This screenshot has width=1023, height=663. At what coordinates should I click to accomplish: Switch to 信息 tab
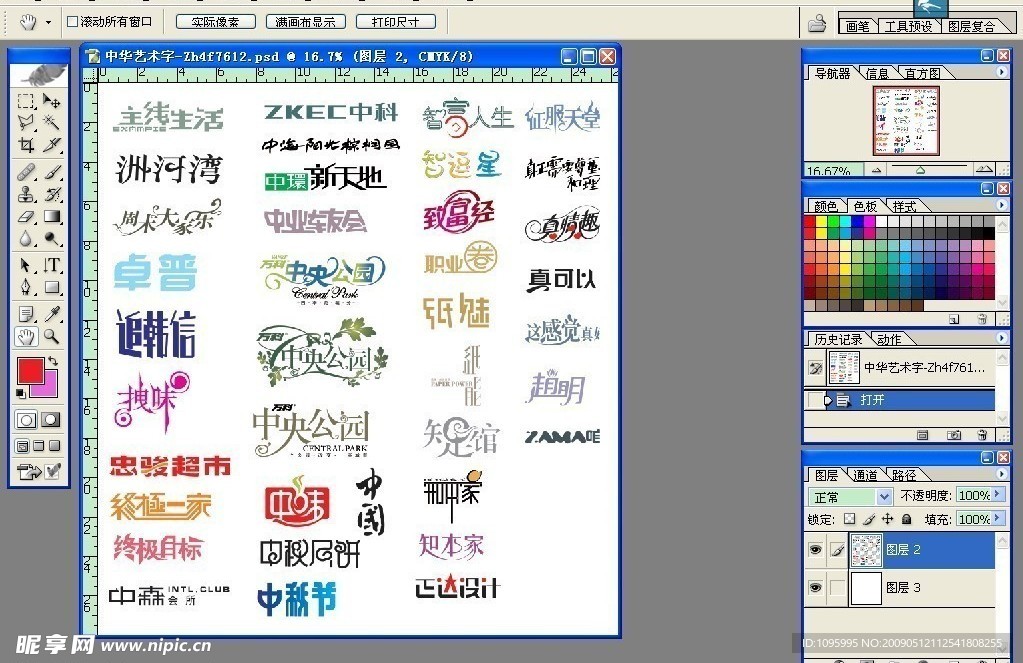[x=877, y=73]
